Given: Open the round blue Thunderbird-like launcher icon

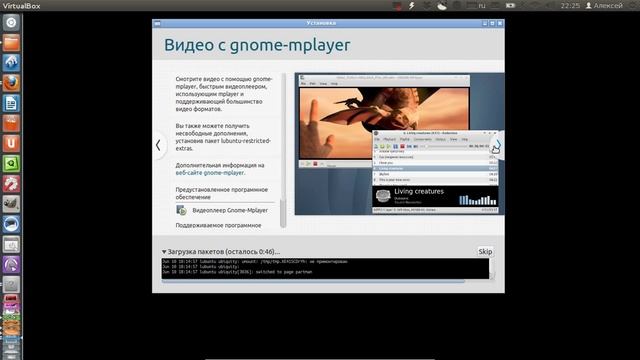Looking at the screenshot, I should coord(11,224).
